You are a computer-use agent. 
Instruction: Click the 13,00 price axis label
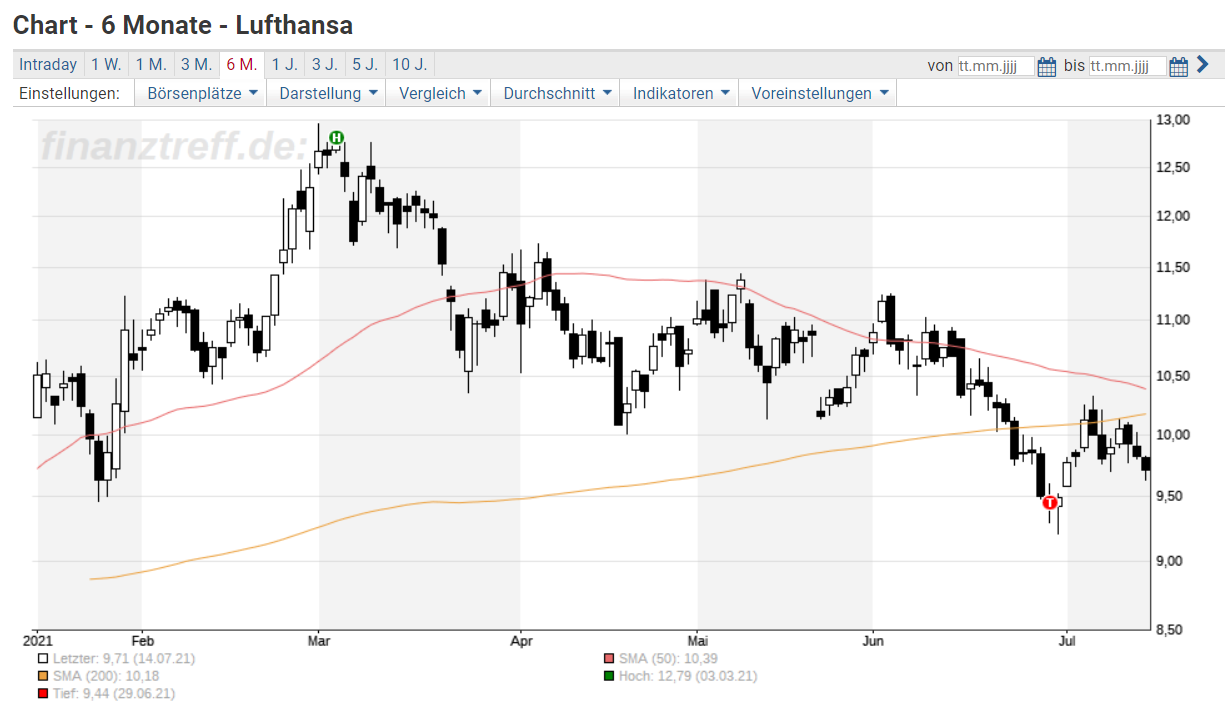point(1174,120)
